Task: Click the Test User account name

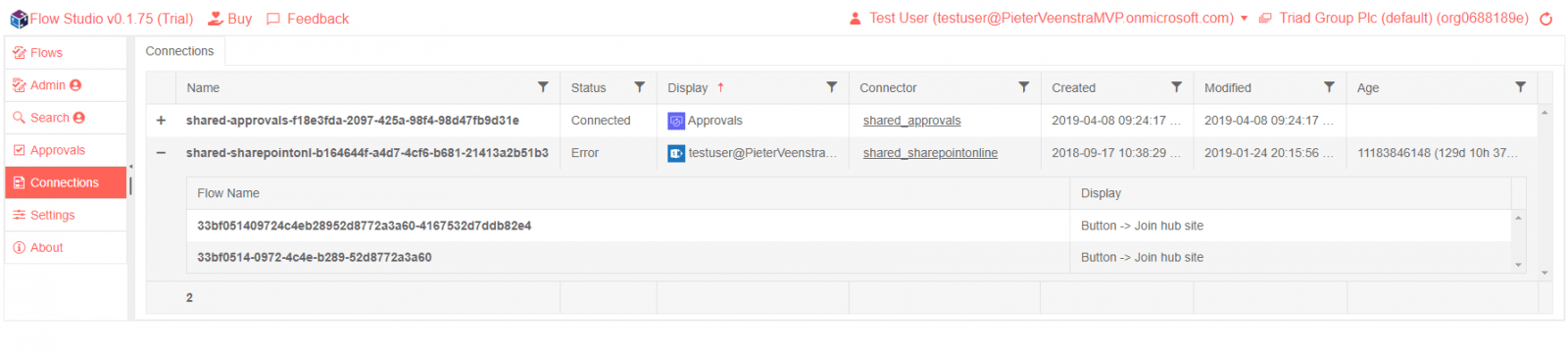Action: (x=1051, y=18)
